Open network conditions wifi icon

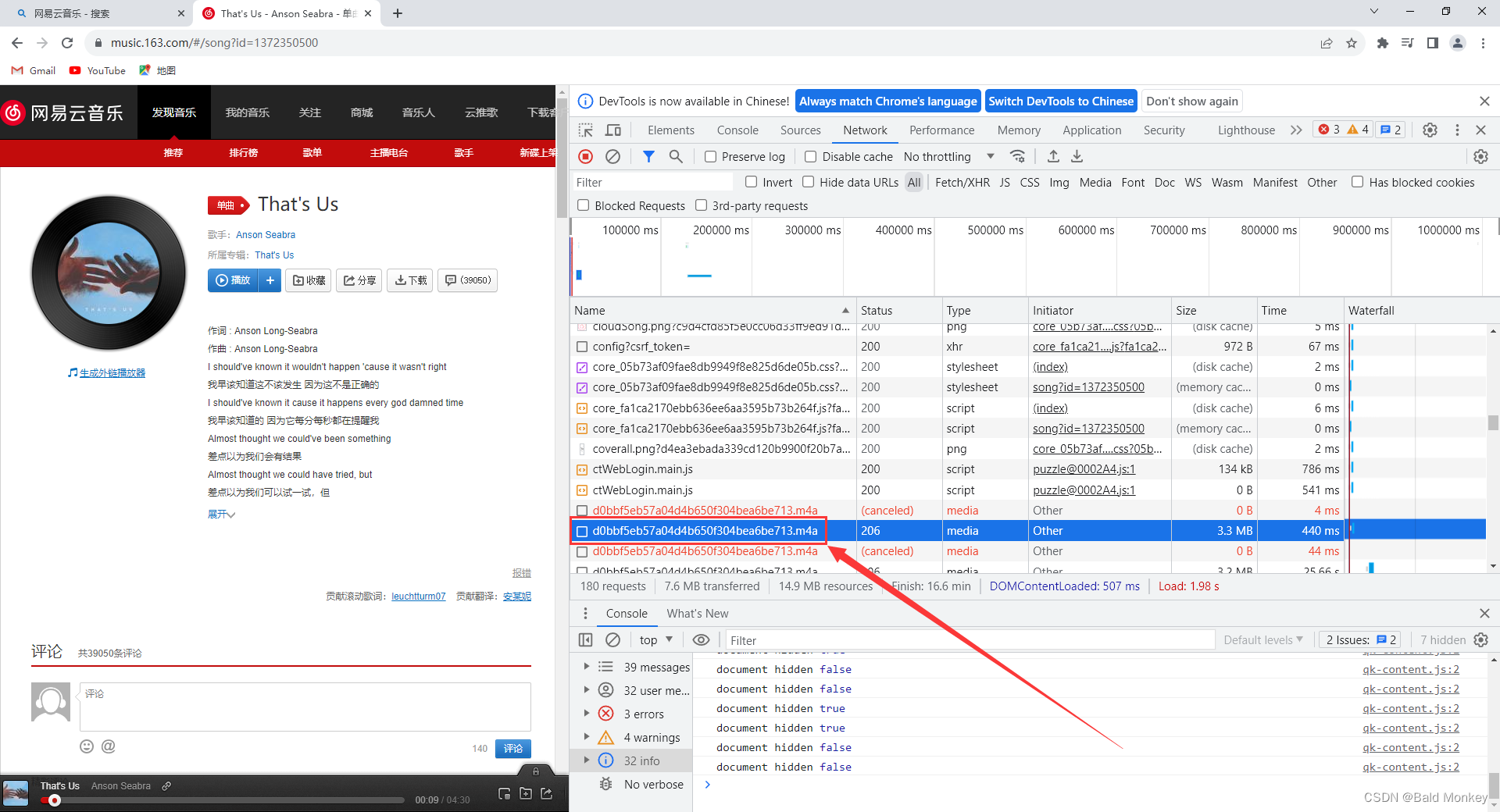(x=1017, y=157)
